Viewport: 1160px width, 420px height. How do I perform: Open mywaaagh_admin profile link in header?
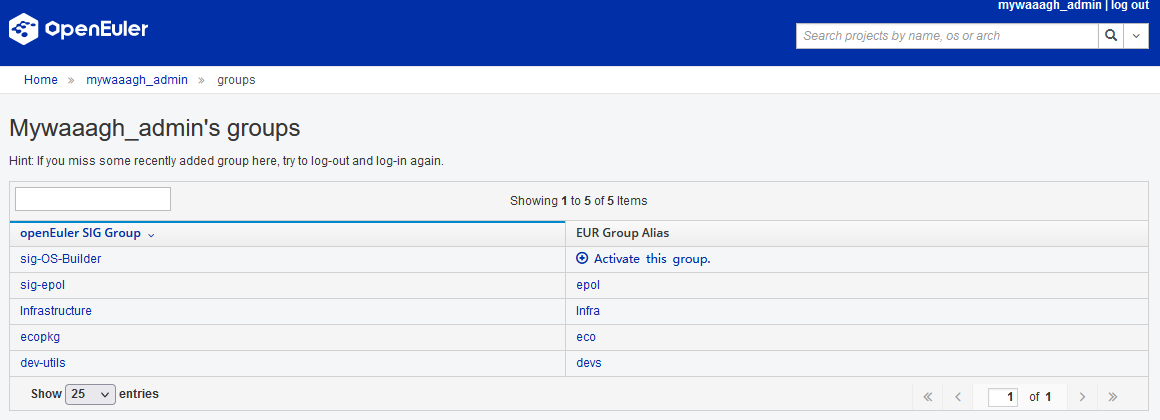[1049, 6]
